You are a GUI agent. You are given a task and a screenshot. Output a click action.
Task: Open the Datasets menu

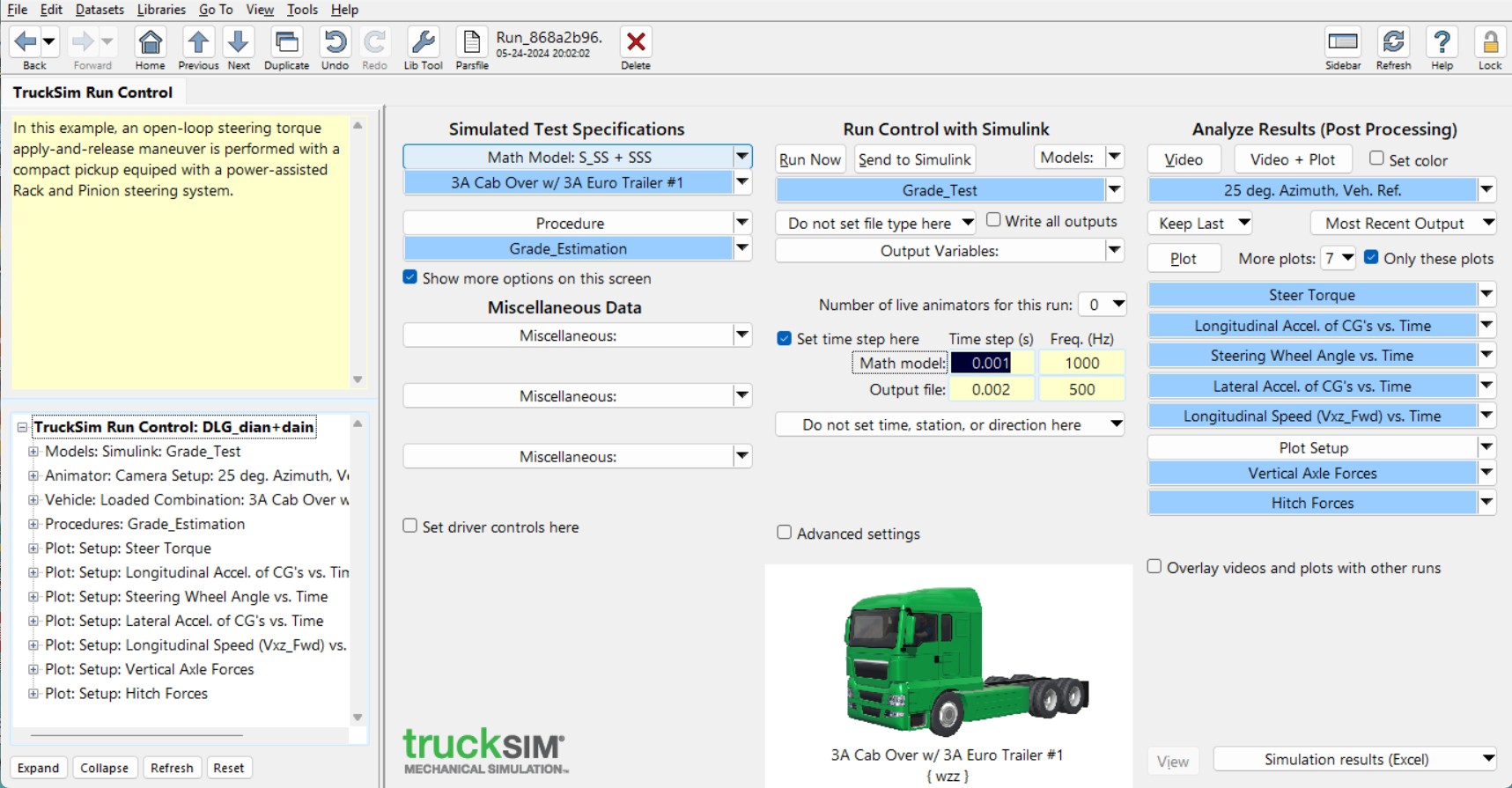pyautogui.click(x=100, y=10)
